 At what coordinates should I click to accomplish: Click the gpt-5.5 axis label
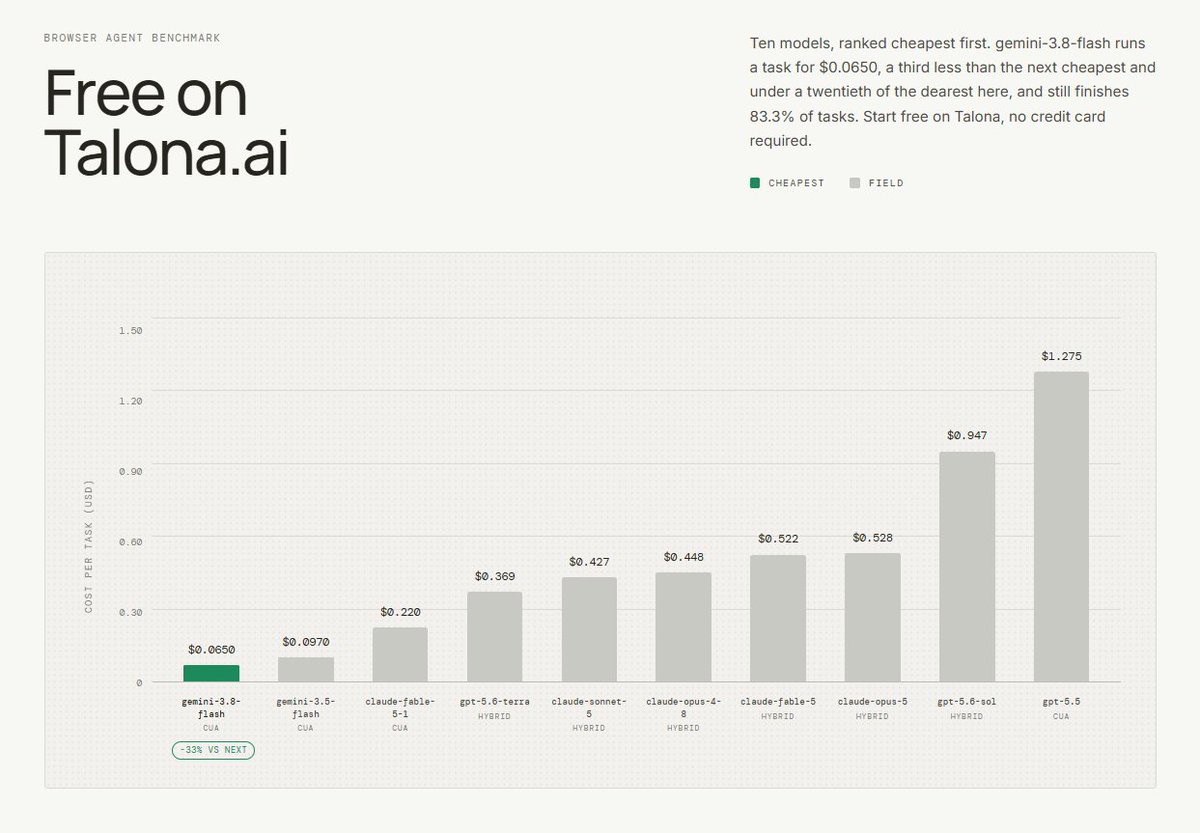pyautogui.click(x=1061, y=702)
